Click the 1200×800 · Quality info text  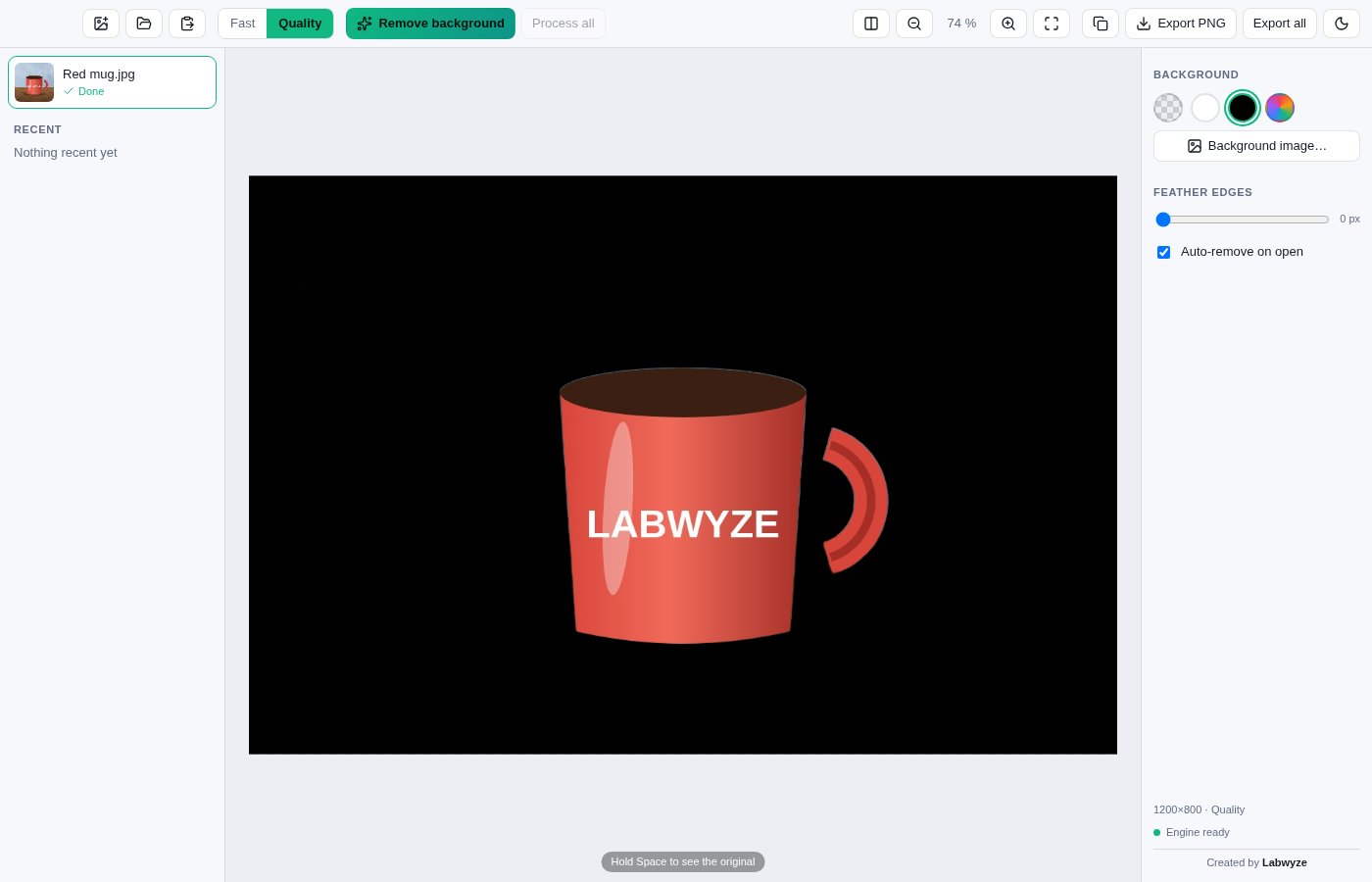[x=1199, y=809]
